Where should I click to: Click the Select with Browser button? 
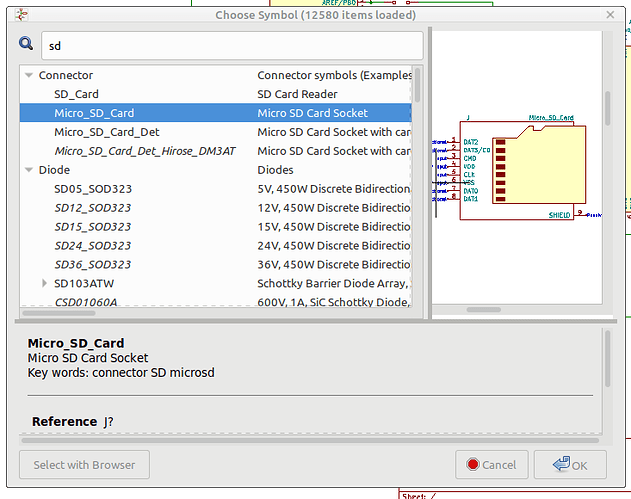pyautogui.click(x=85, y=465)
